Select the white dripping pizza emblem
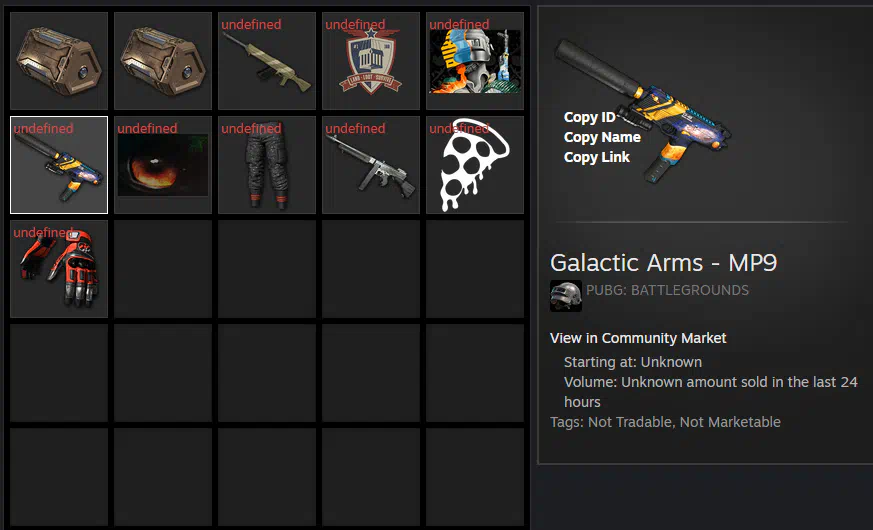Image resolution: width=873 pixels, height=530 pixels. click(475, 165)
